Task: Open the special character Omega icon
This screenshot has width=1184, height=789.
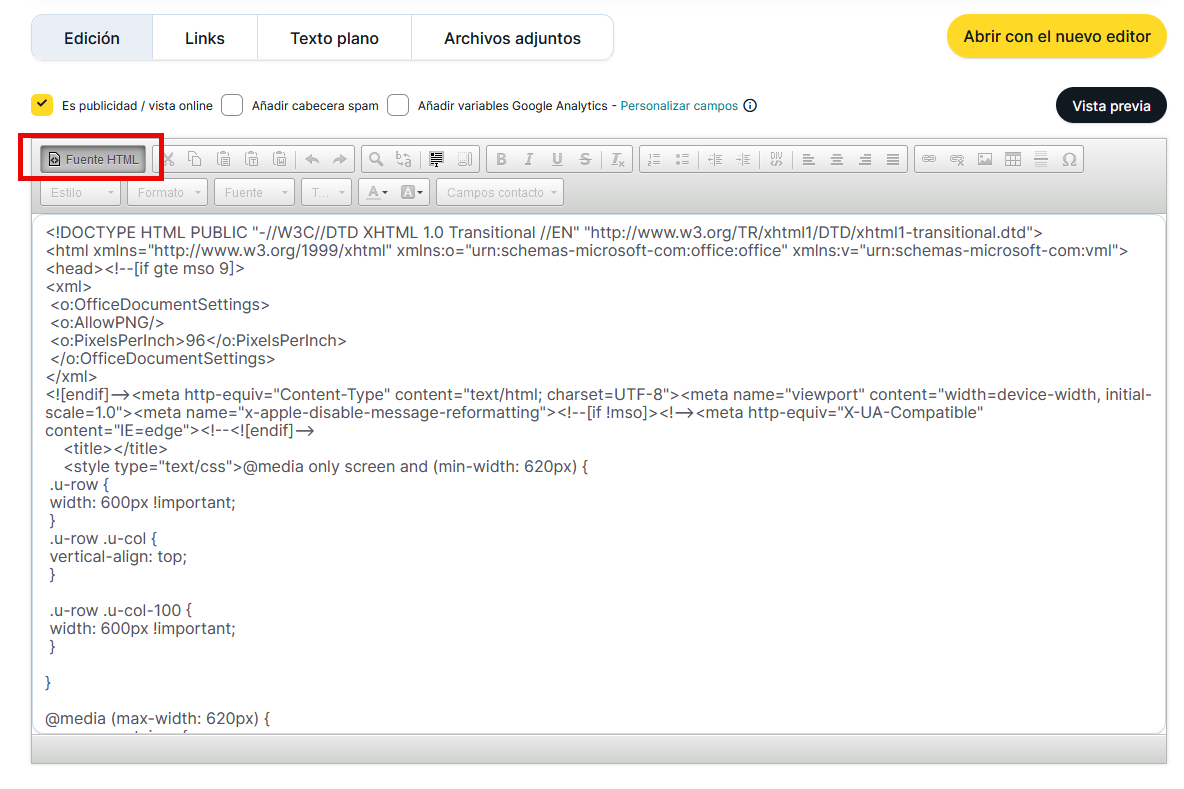Action: 1069,159
